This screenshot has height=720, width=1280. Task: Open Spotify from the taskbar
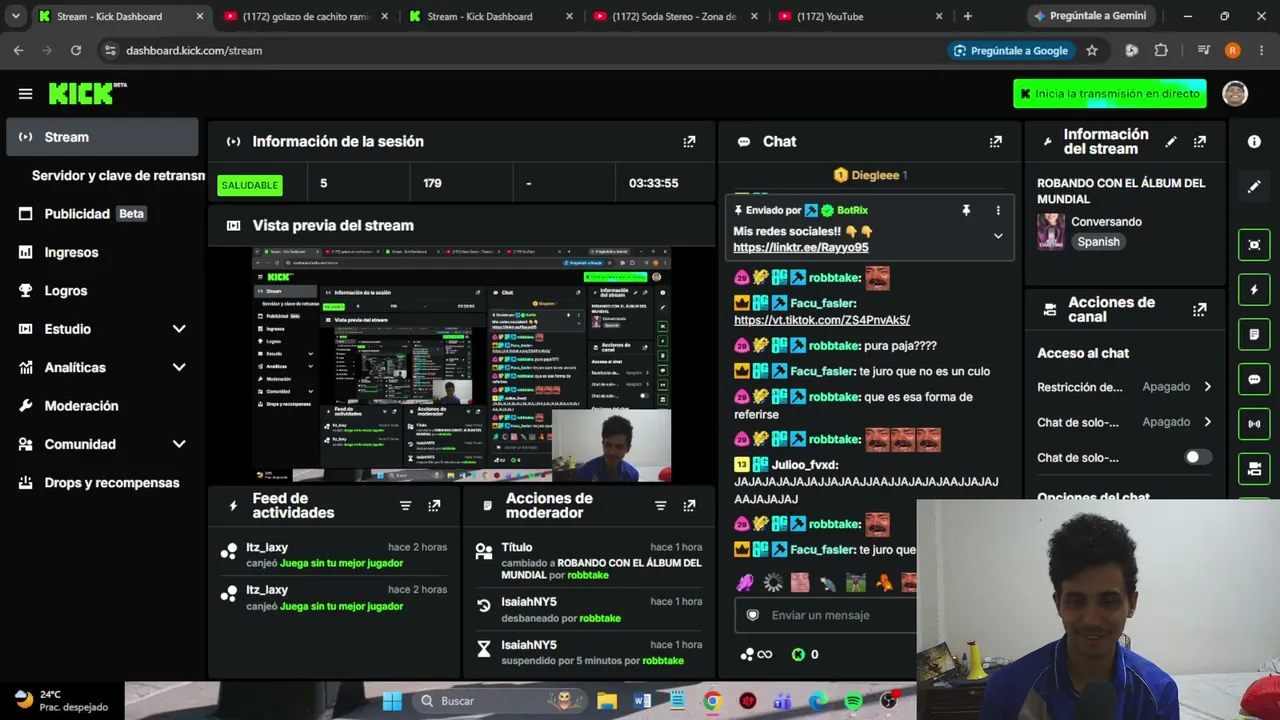pos(853,701)
